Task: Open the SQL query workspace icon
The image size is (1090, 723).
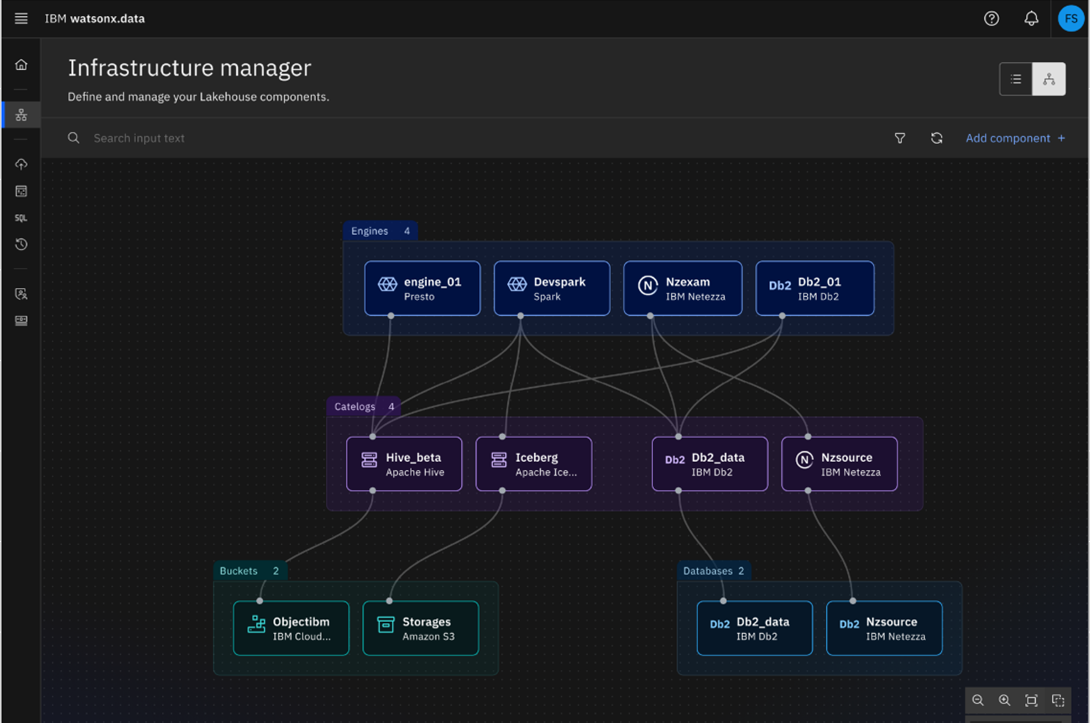Action: tap(21, 218)
